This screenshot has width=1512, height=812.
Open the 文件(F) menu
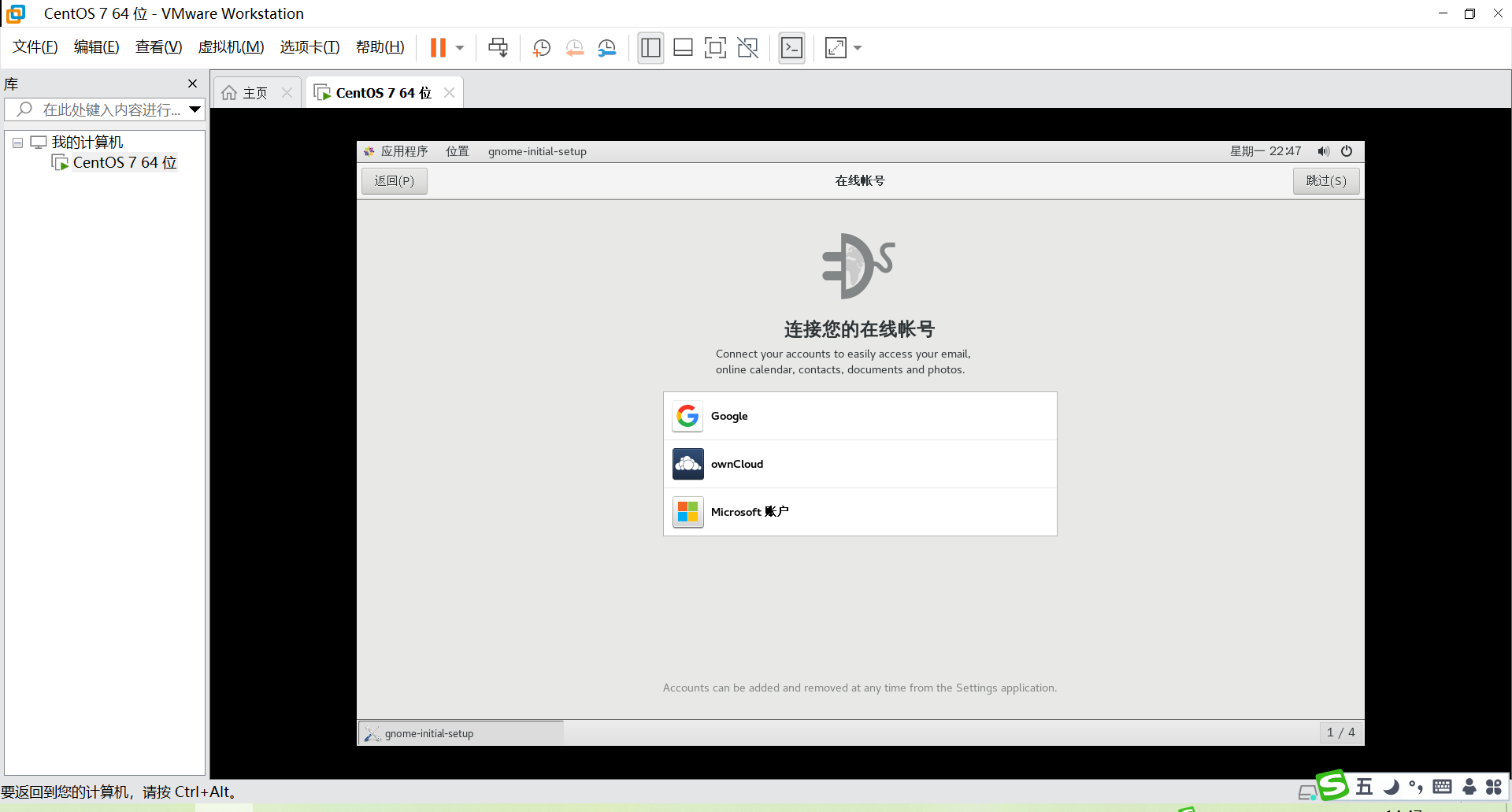pyautogui.click(x=35, y=47)
